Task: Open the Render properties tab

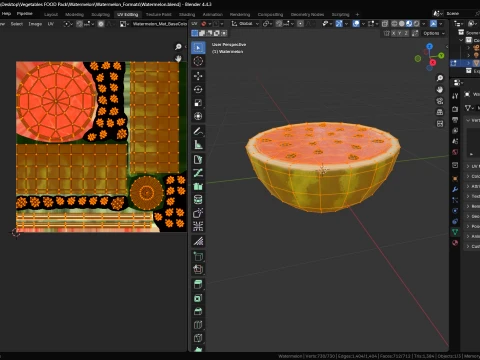Action: [455, 109]
